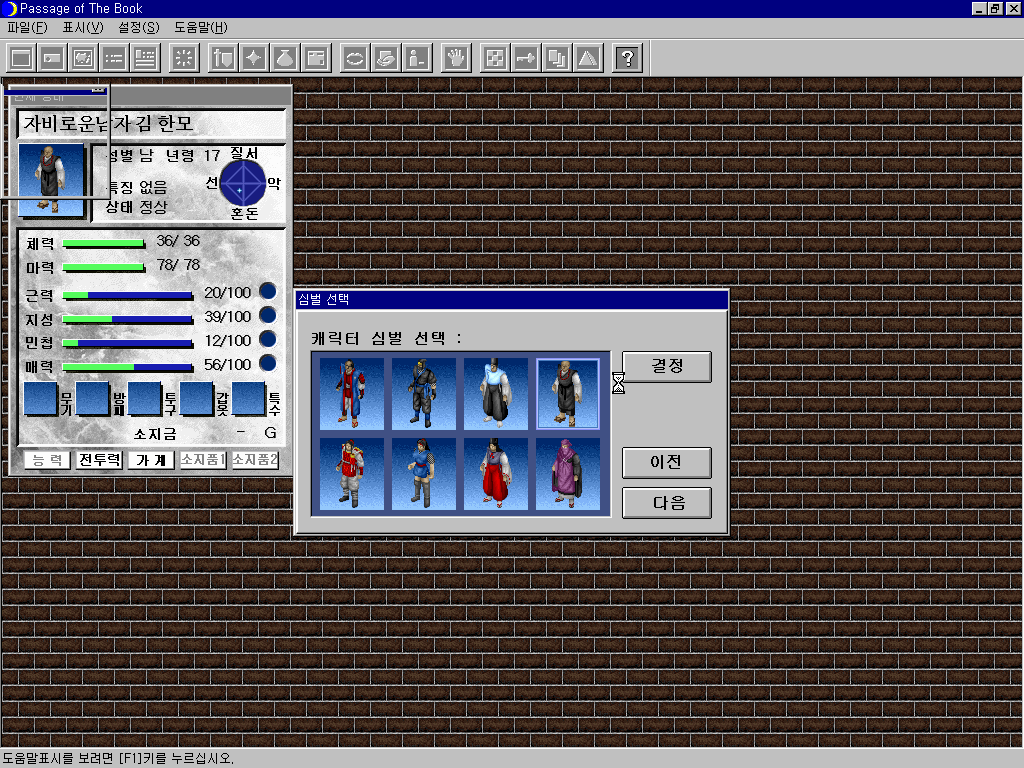Click the alignment compass circle
The image size is (1024, 768).
pyautogui.click(x=243, y=183)
